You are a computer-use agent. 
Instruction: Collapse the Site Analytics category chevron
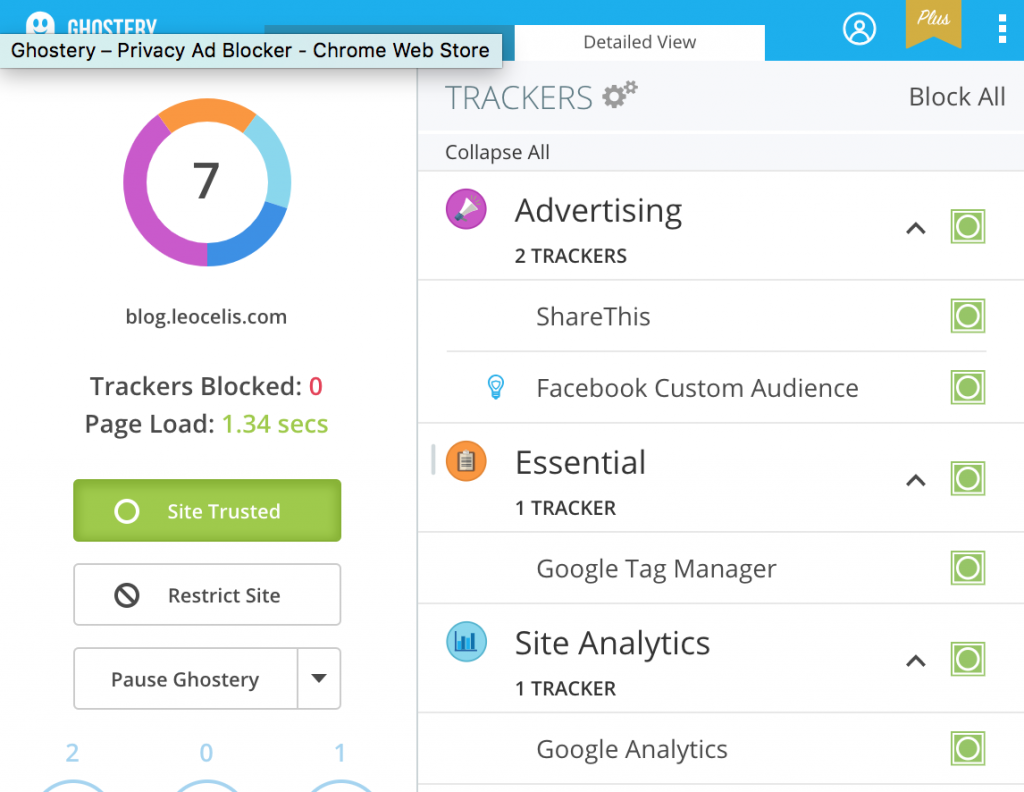pyautogui.click(x=916, y=661)
